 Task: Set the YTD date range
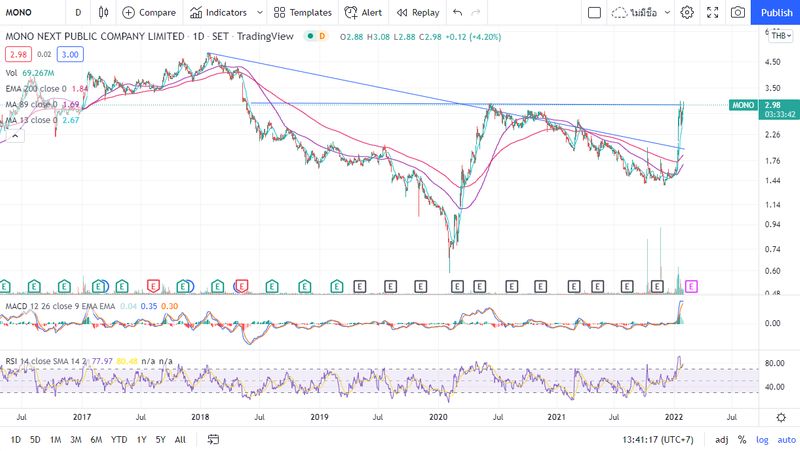pos(119,439)
